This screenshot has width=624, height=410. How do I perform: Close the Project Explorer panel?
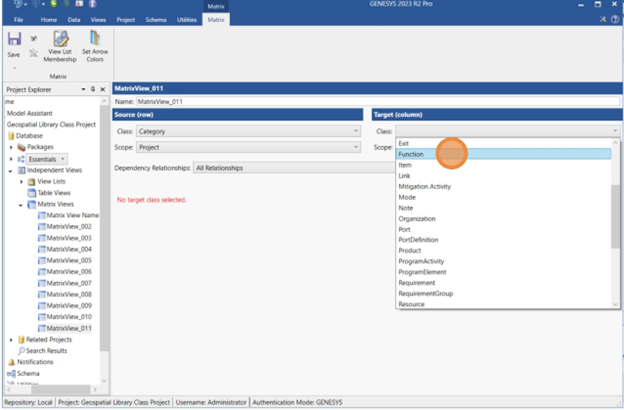tap(103, 89)
